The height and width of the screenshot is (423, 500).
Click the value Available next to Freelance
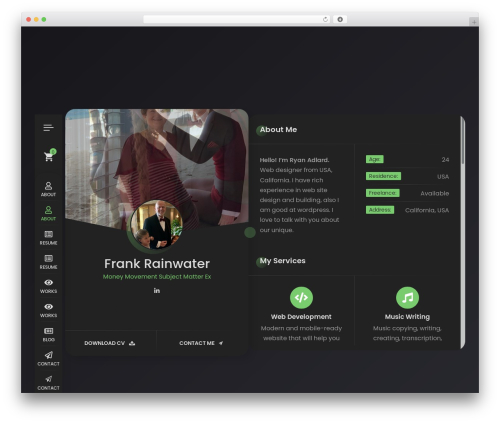[435, 193]
